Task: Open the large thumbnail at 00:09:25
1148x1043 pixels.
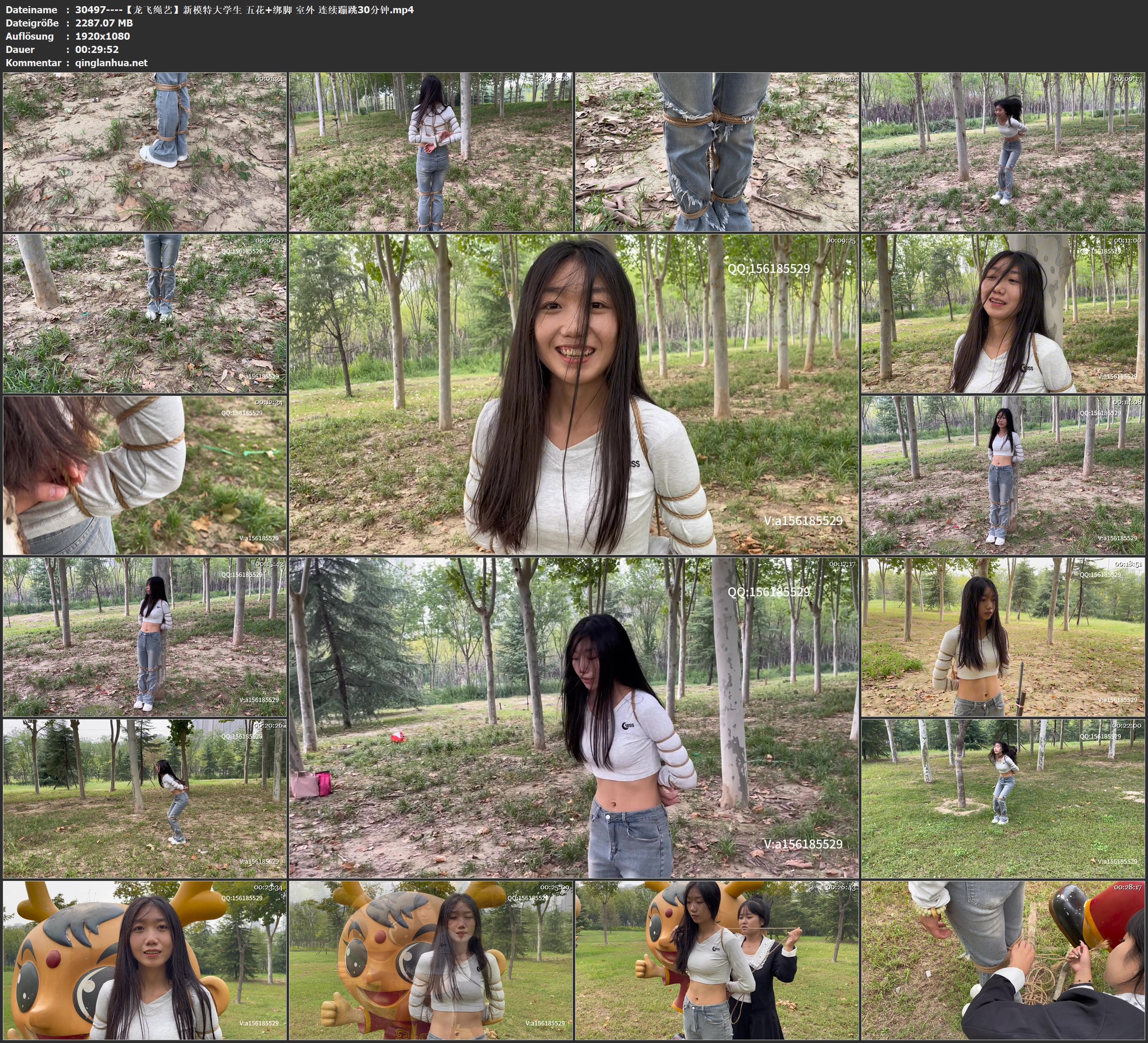Action: [x=573, y=394]
